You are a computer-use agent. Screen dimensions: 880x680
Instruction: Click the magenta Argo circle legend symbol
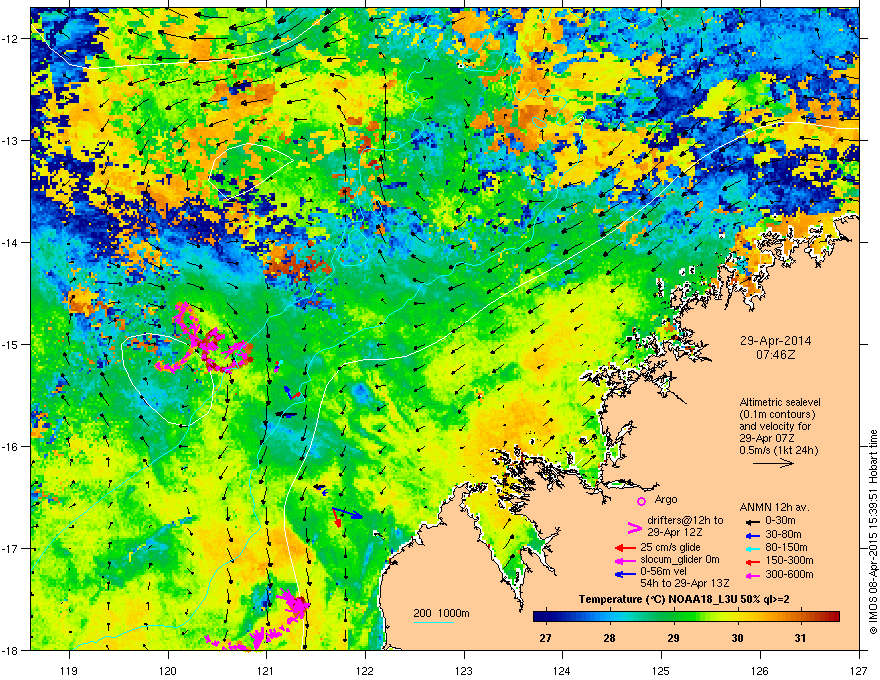[641, 501]
